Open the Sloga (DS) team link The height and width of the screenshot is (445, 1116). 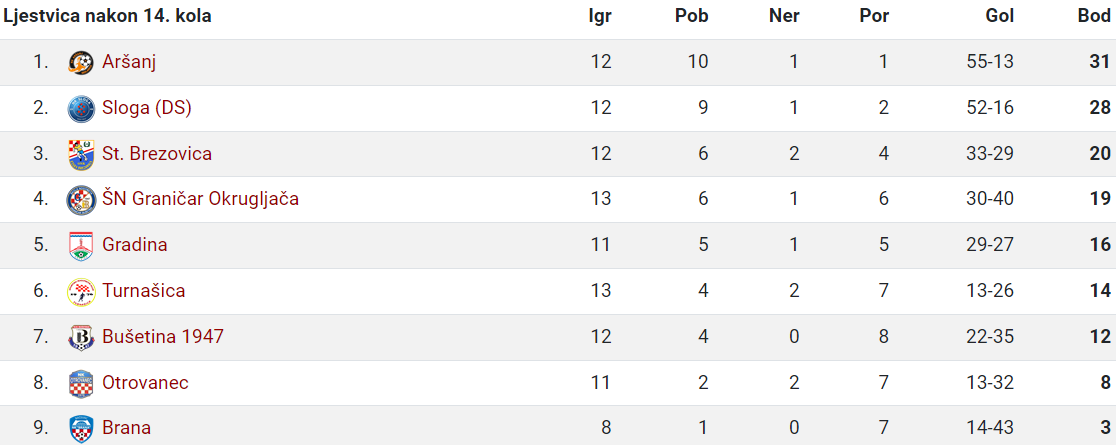click(147, 108)
